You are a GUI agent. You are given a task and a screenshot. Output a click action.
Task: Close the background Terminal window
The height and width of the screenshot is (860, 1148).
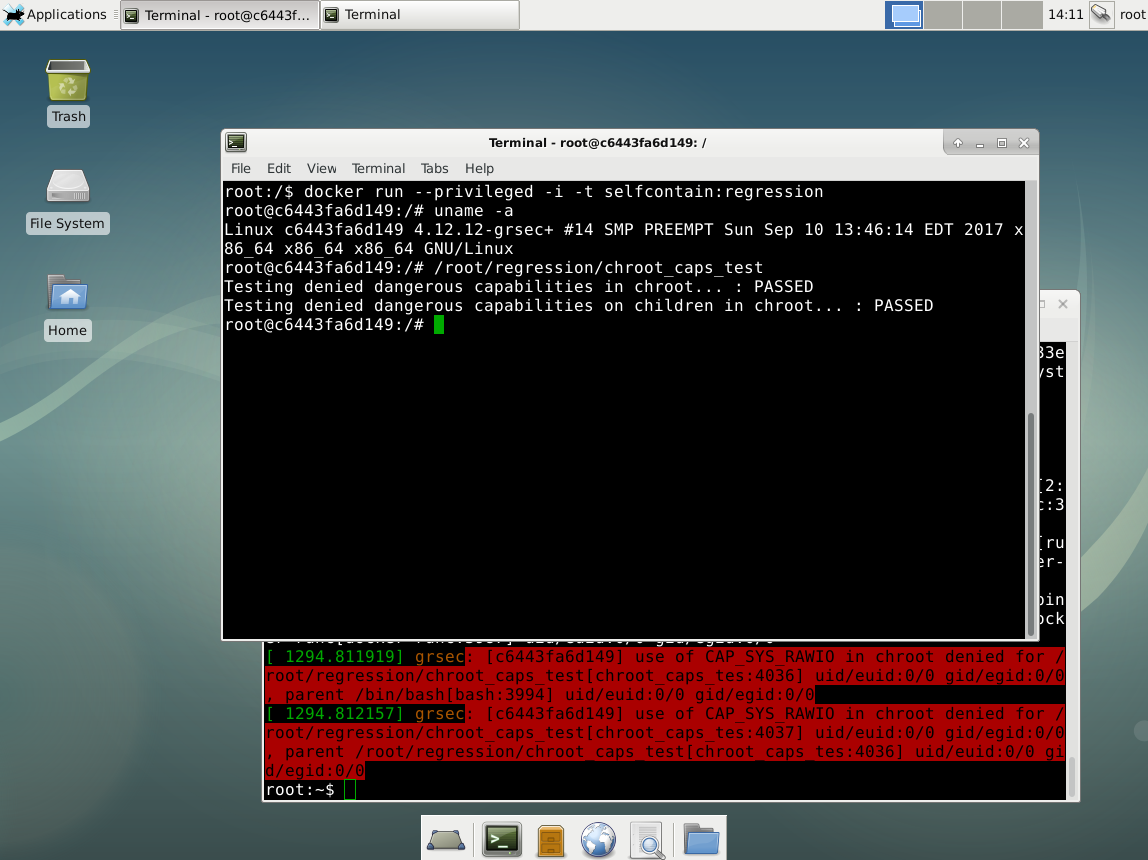pyautogui.click(x=1063, y=304)
